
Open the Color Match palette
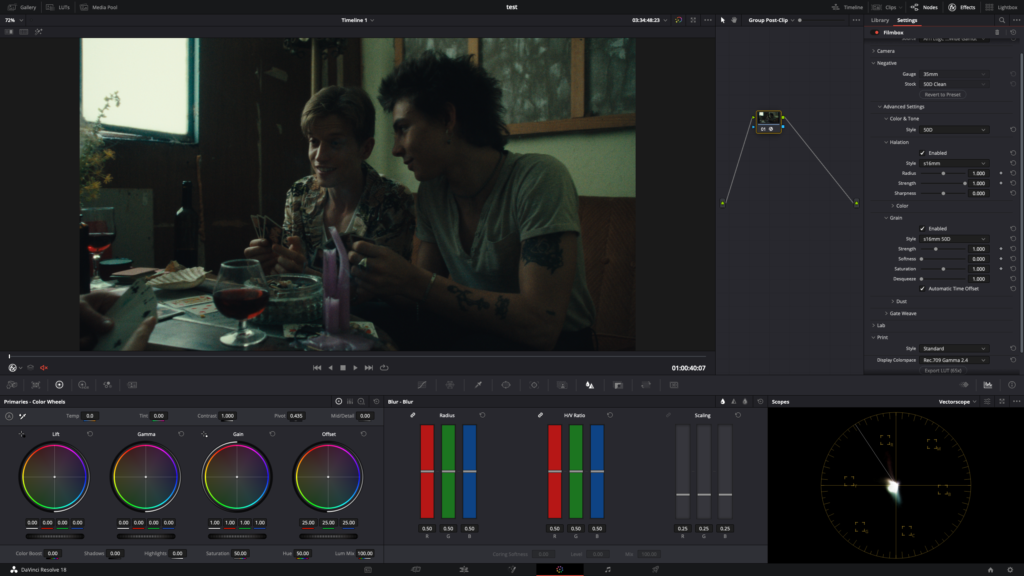coord(36,385)
